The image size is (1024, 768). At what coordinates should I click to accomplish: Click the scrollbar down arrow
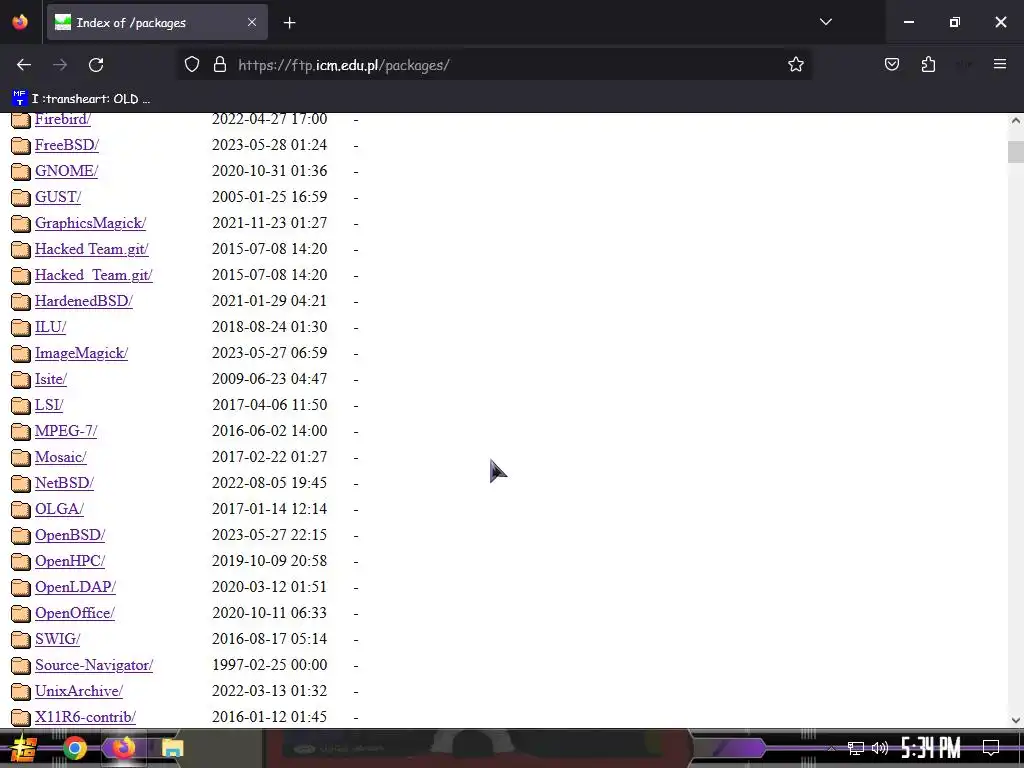click(1016, 720)
